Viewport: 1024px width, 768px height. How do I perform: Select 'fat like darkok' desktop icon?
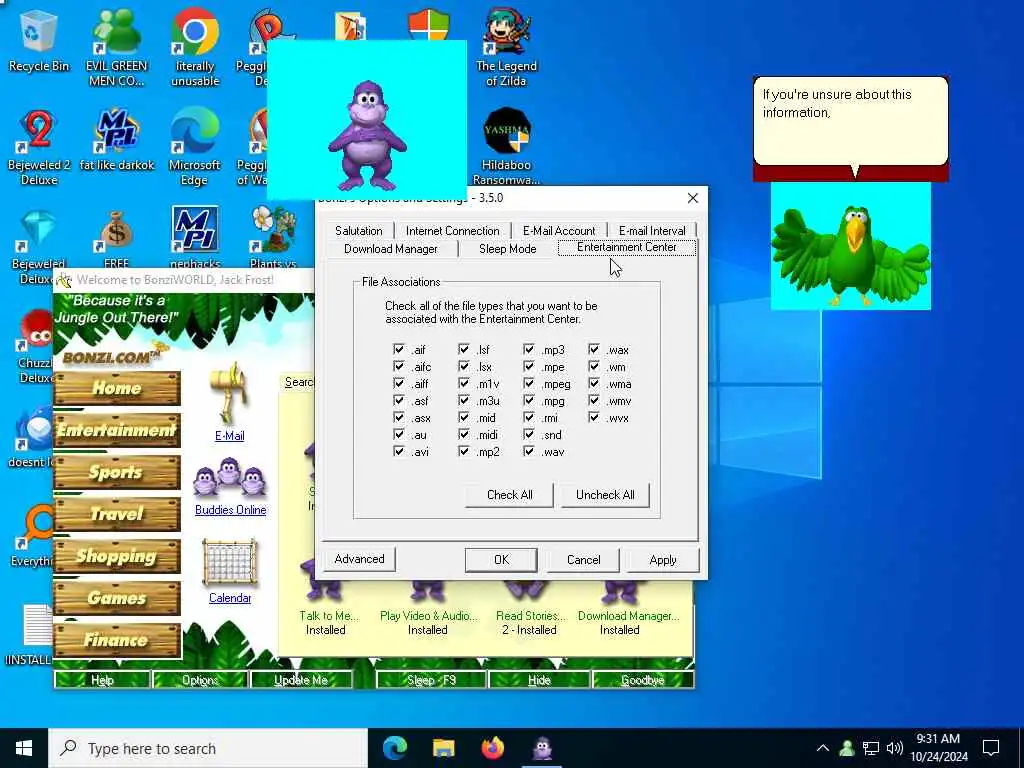(117, 140)
